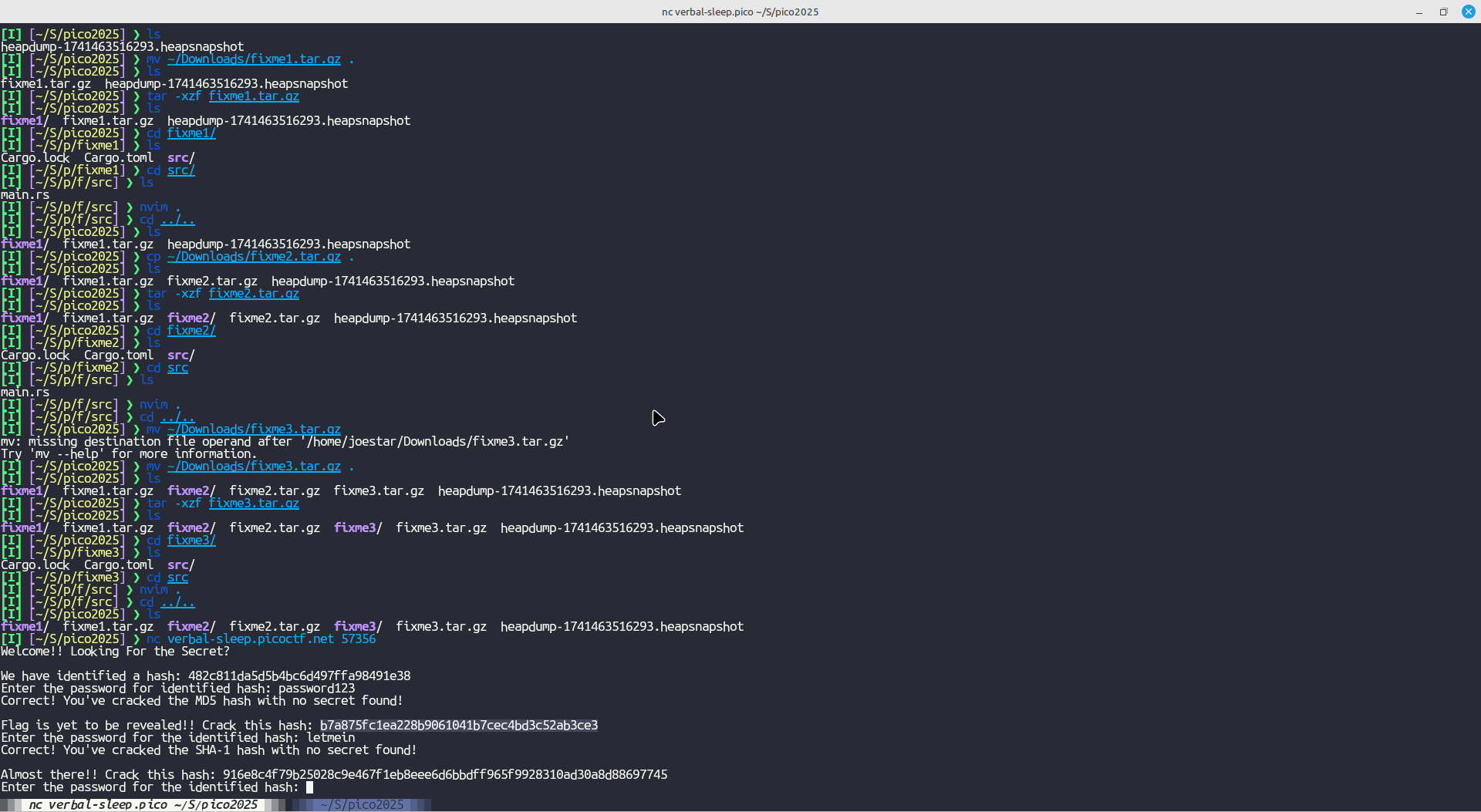Viewport: 1481px width, 812px height.
Task: Click the MD5 hash 482c811da5d5b4bc…
Action: tap(299, 676)
